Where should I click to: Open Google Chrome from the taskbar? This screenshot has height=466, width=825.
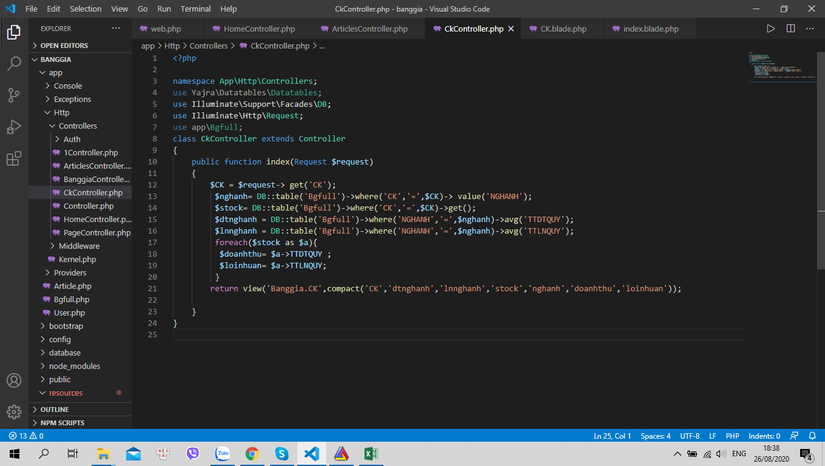tap(252, 454)
